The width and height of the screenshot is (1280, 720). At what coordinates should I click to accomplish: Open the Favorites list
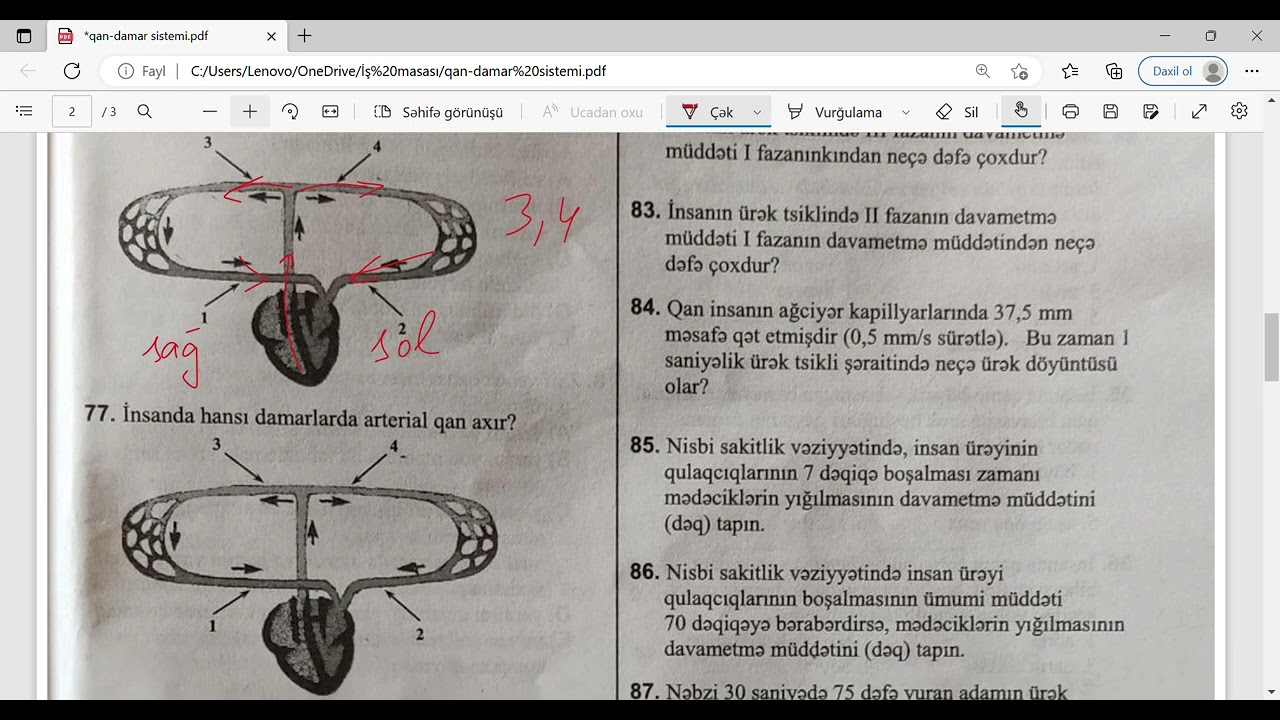click(1070, 71)
